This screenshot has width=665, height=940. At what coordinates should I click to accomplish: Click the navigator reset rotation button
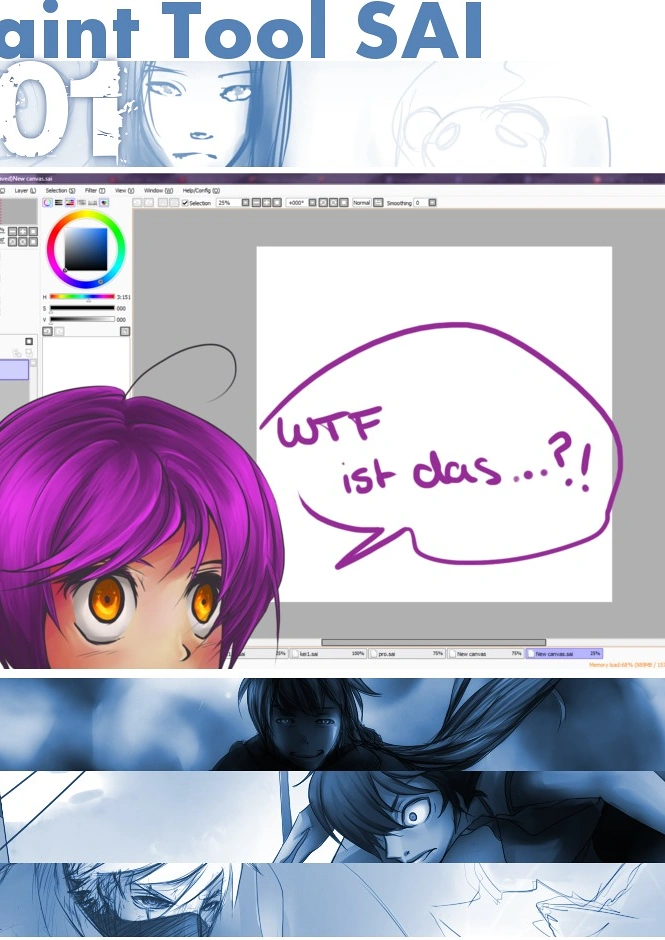[x=33, y=242]
